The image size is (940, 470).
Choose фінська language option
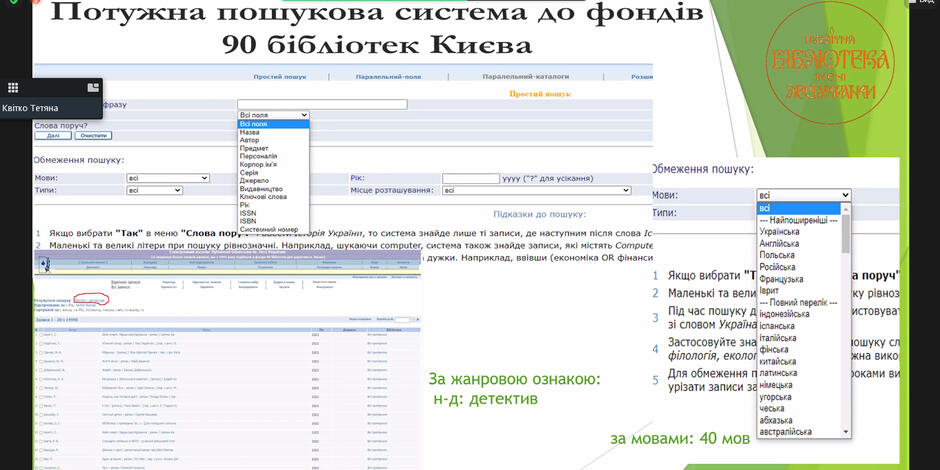[774, 350]
